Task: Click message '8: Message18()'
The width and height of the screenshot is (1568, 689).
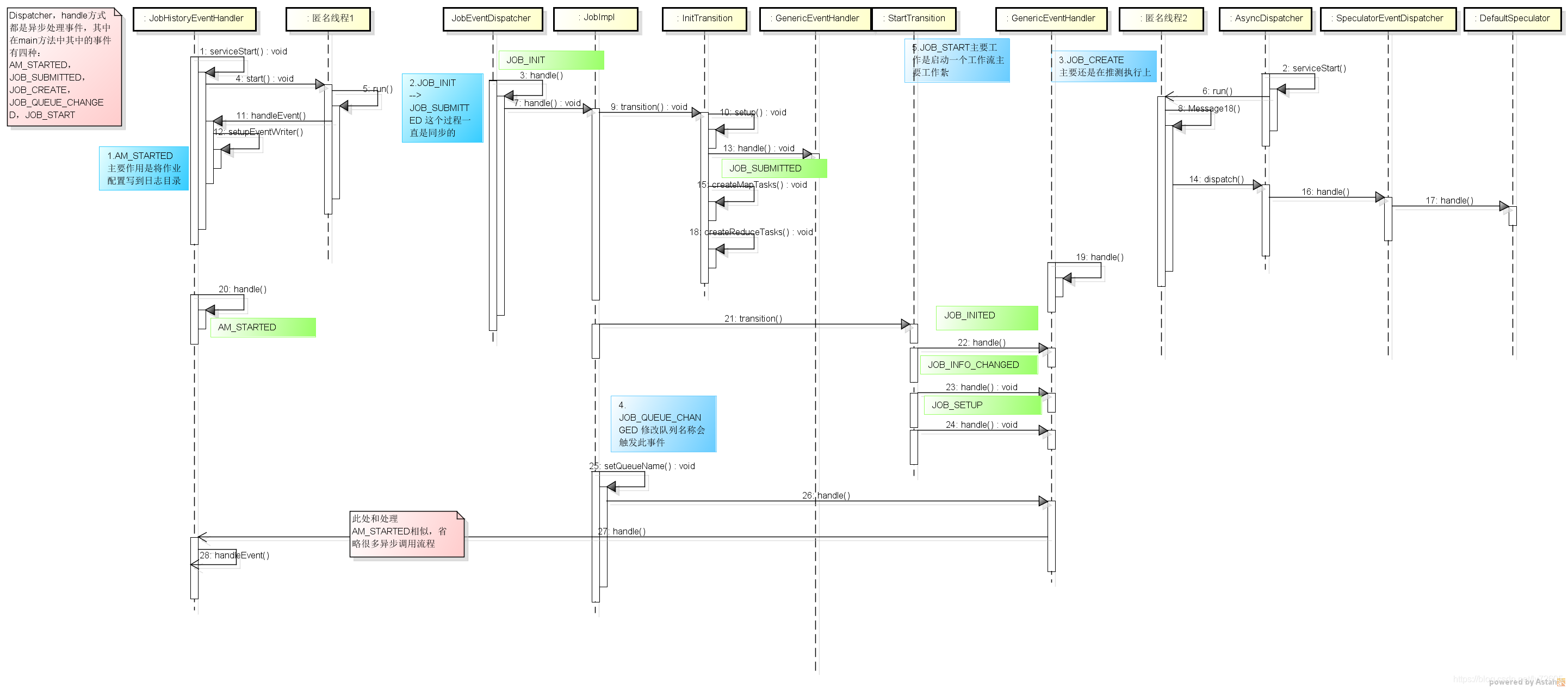Action: tap(1209, 108)
